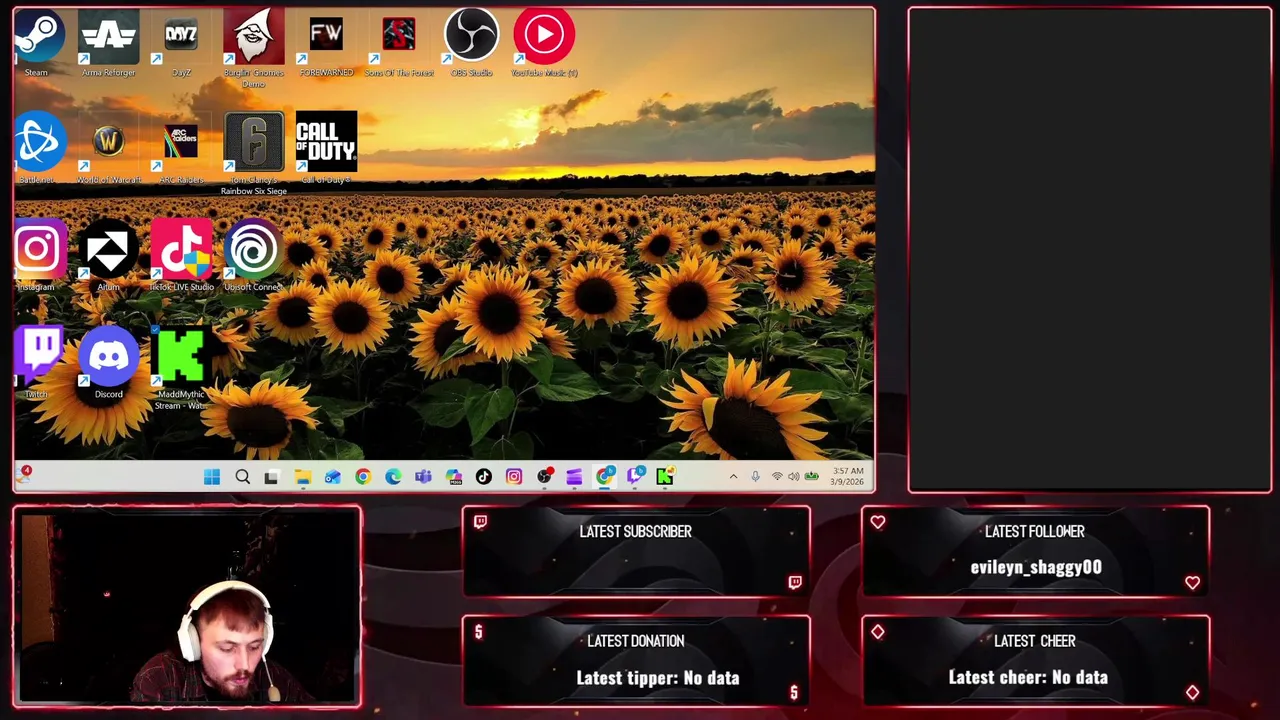Screen dimensions: 1280x720
Task: Select the DayZ desktop icon
Action: (x=181, y=42)
